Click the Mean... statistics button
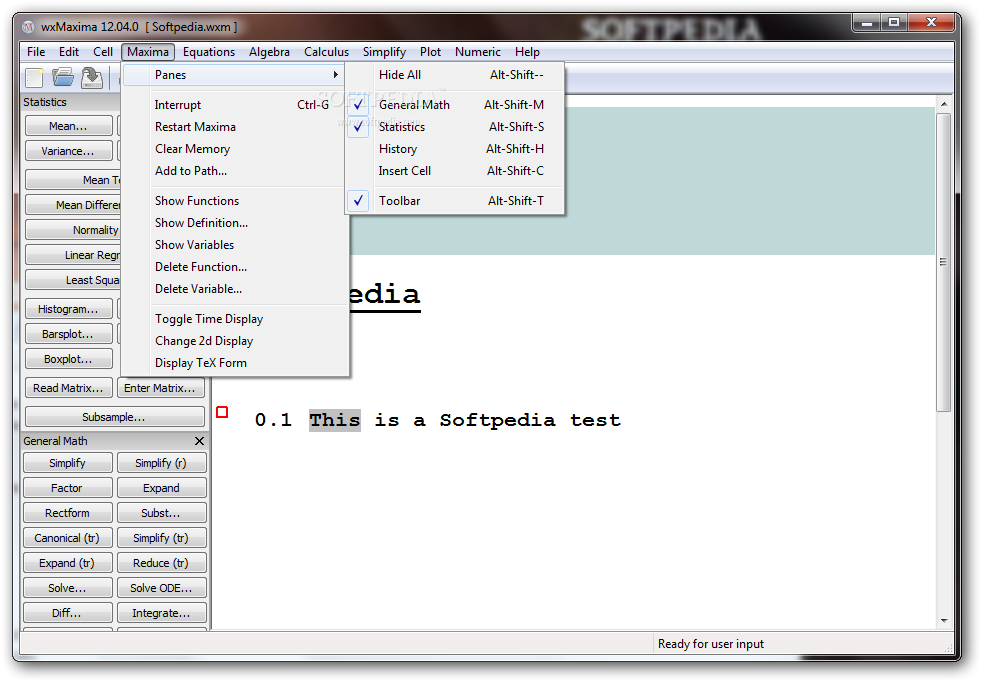The image size is (982, 682). 69,126
